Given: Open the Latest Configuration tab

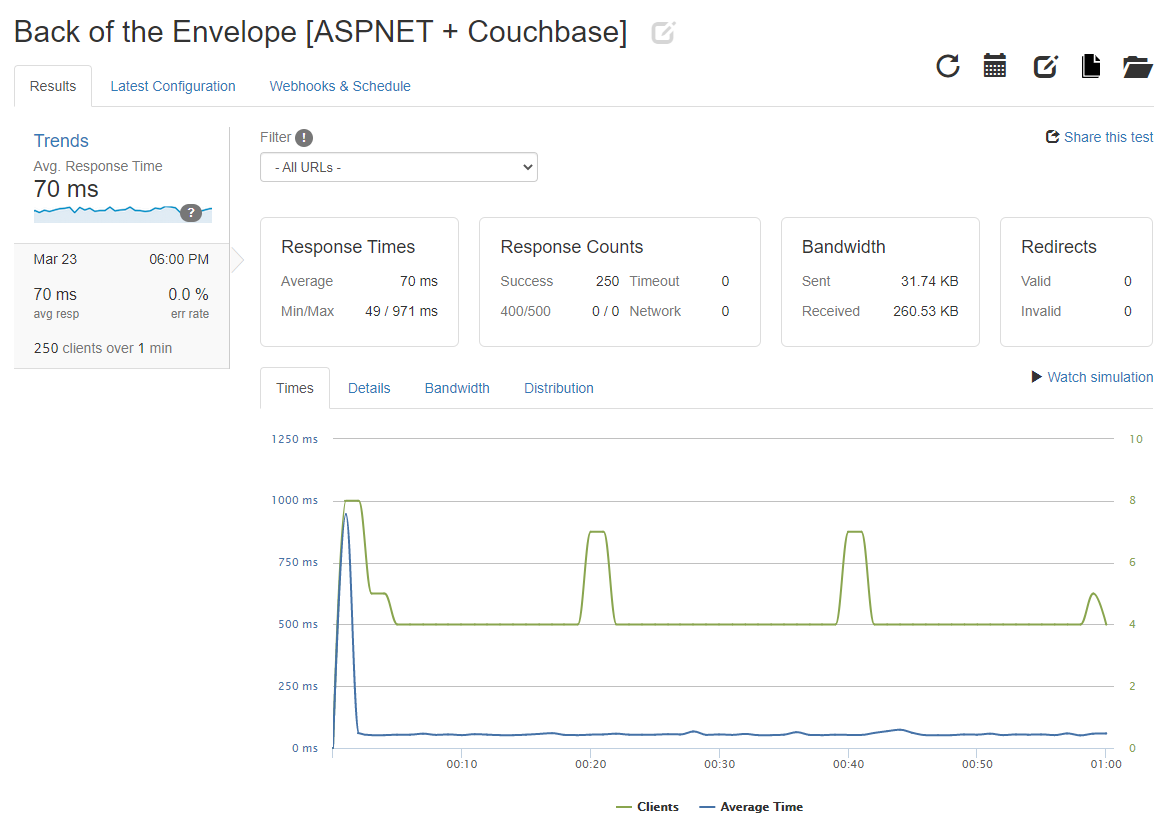Looking at the screenshot, I should click(173, 86).
